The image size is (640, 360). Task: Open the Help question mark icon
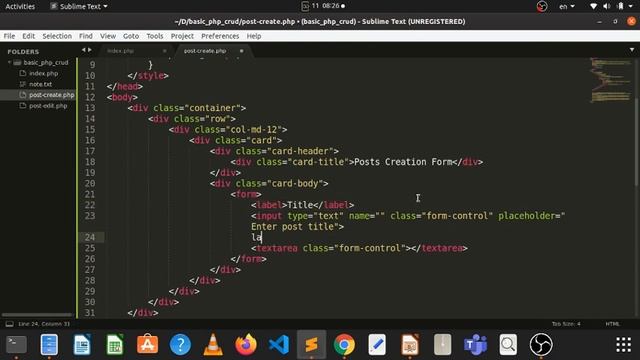click(x=180, y=345)
